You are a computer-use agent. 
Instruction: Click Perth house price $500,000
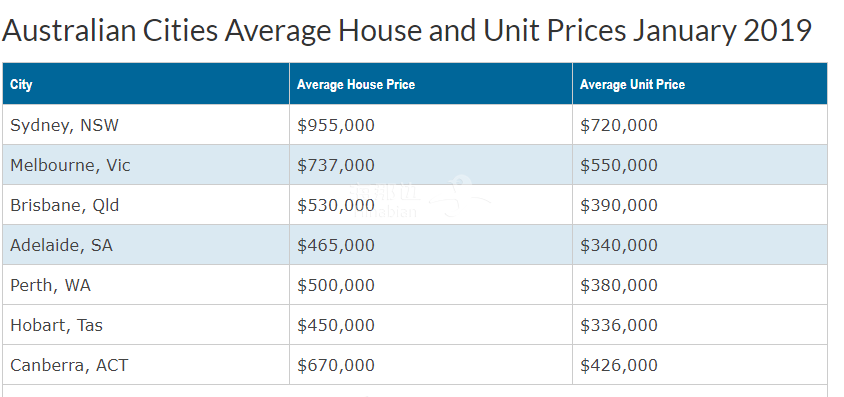tap(335, 285)
